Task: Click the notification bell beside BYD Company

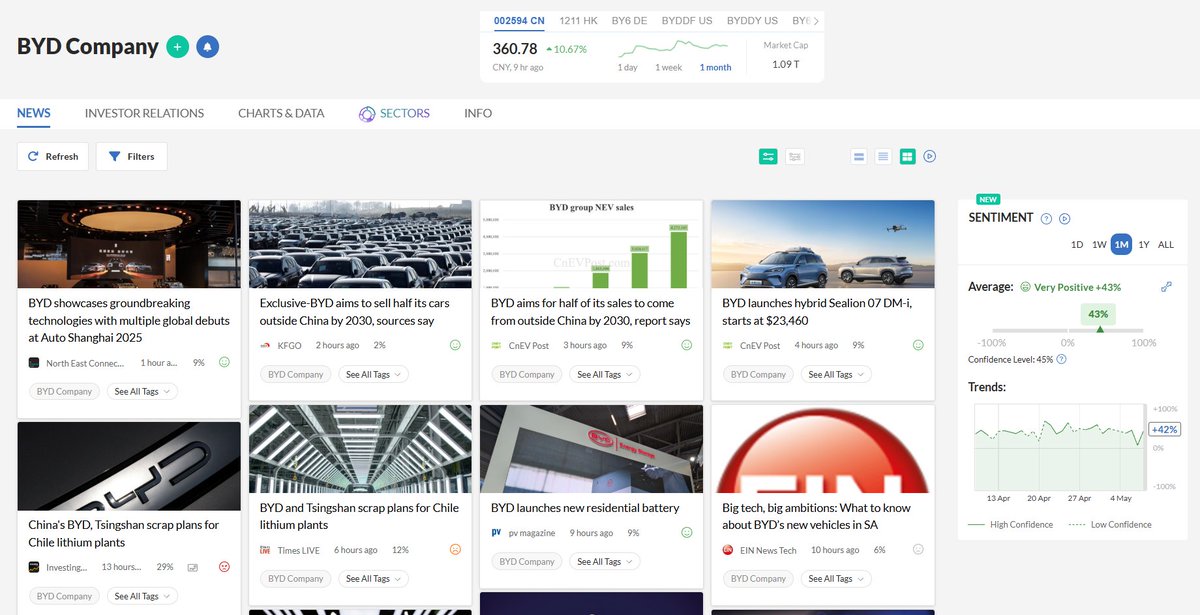Action: tap(207, 46)
